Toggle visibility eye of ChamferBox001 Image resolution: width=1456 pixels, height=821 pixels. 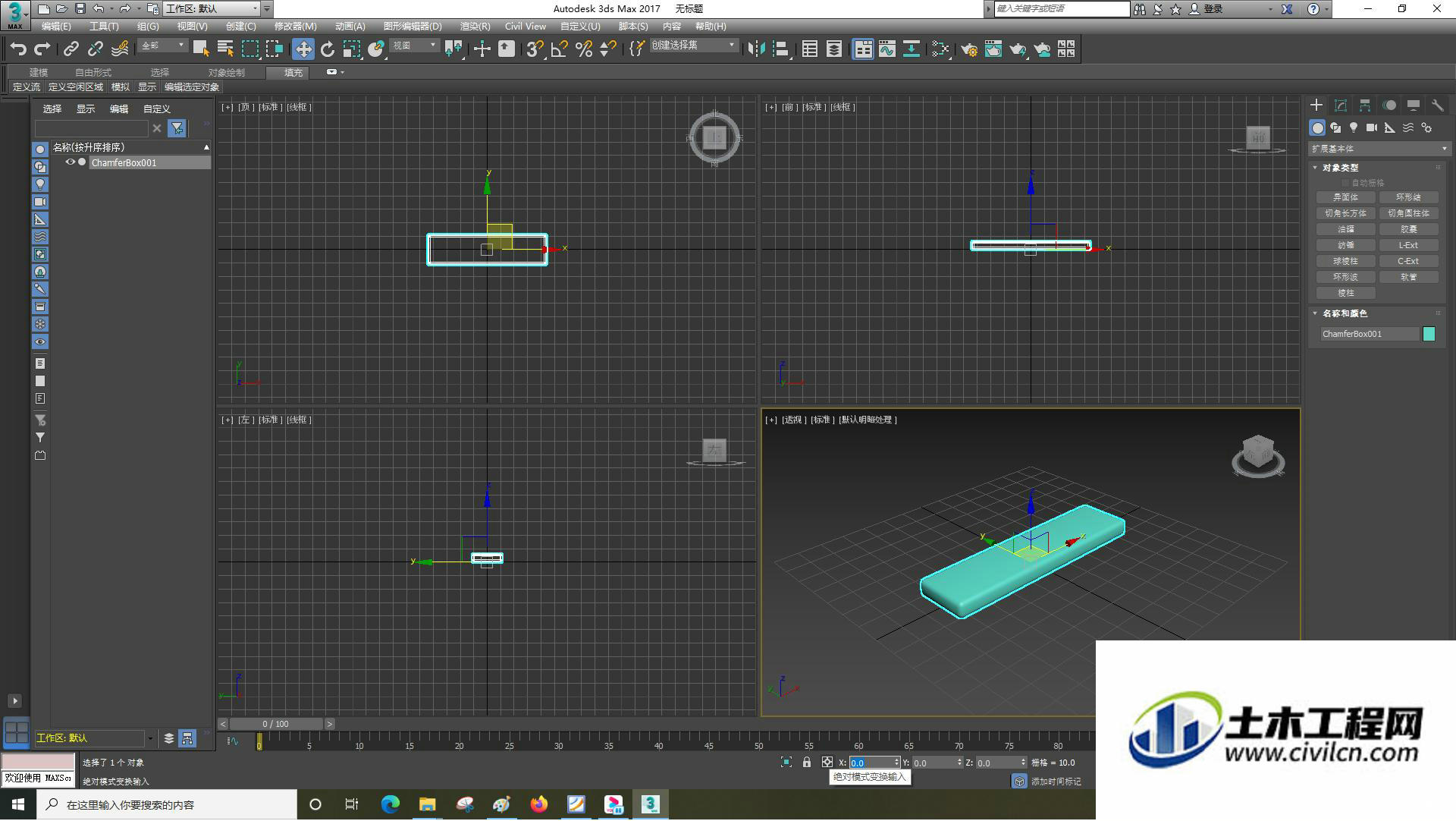70,162
